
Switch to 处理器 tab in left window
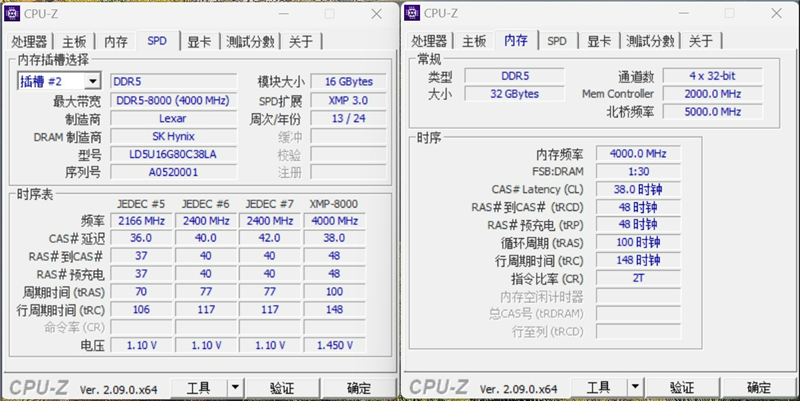point(29,42)
